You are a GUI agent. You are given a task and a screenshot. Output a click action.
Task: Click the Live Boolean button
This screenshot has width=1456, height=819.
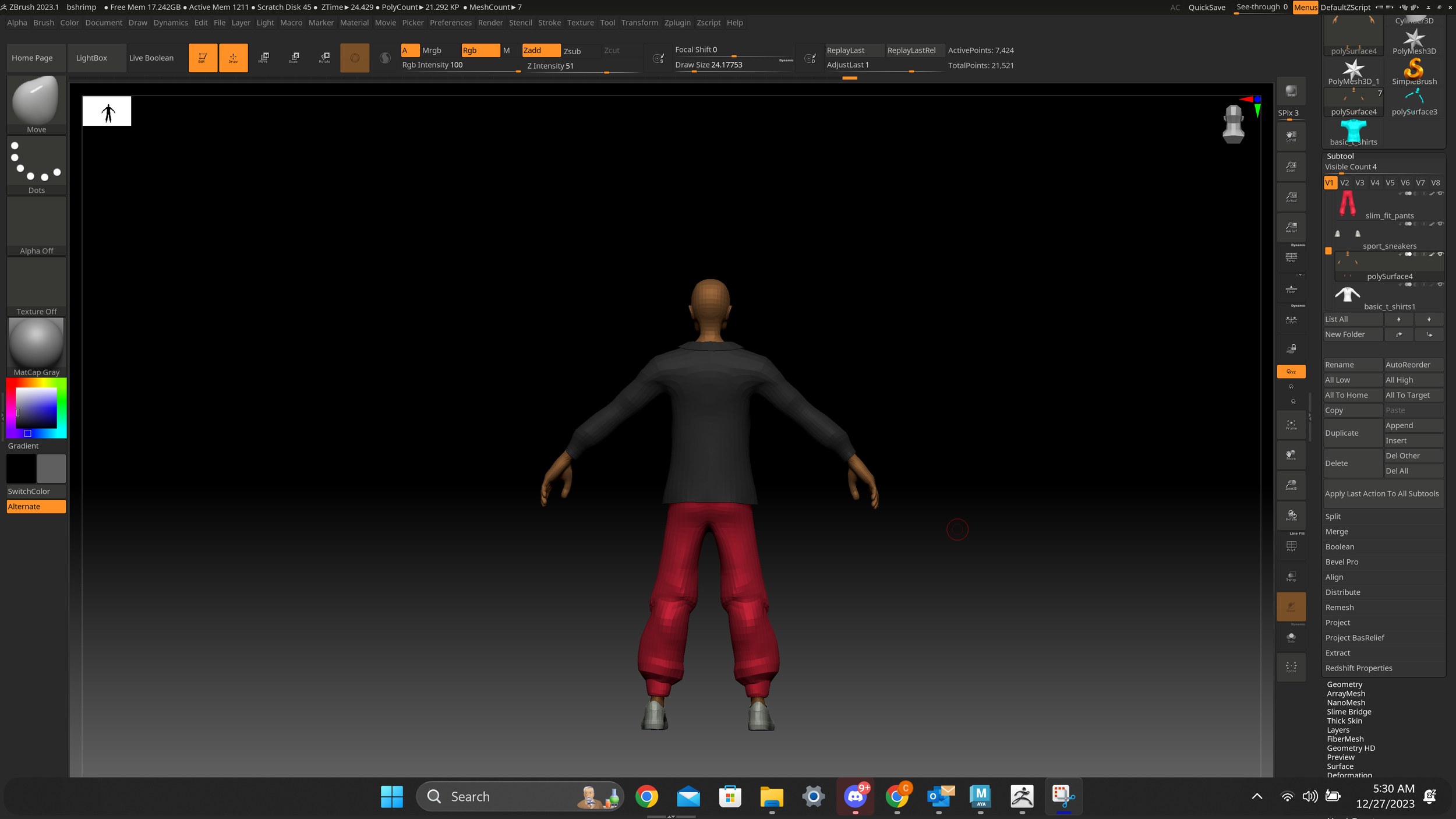point(157,58)
